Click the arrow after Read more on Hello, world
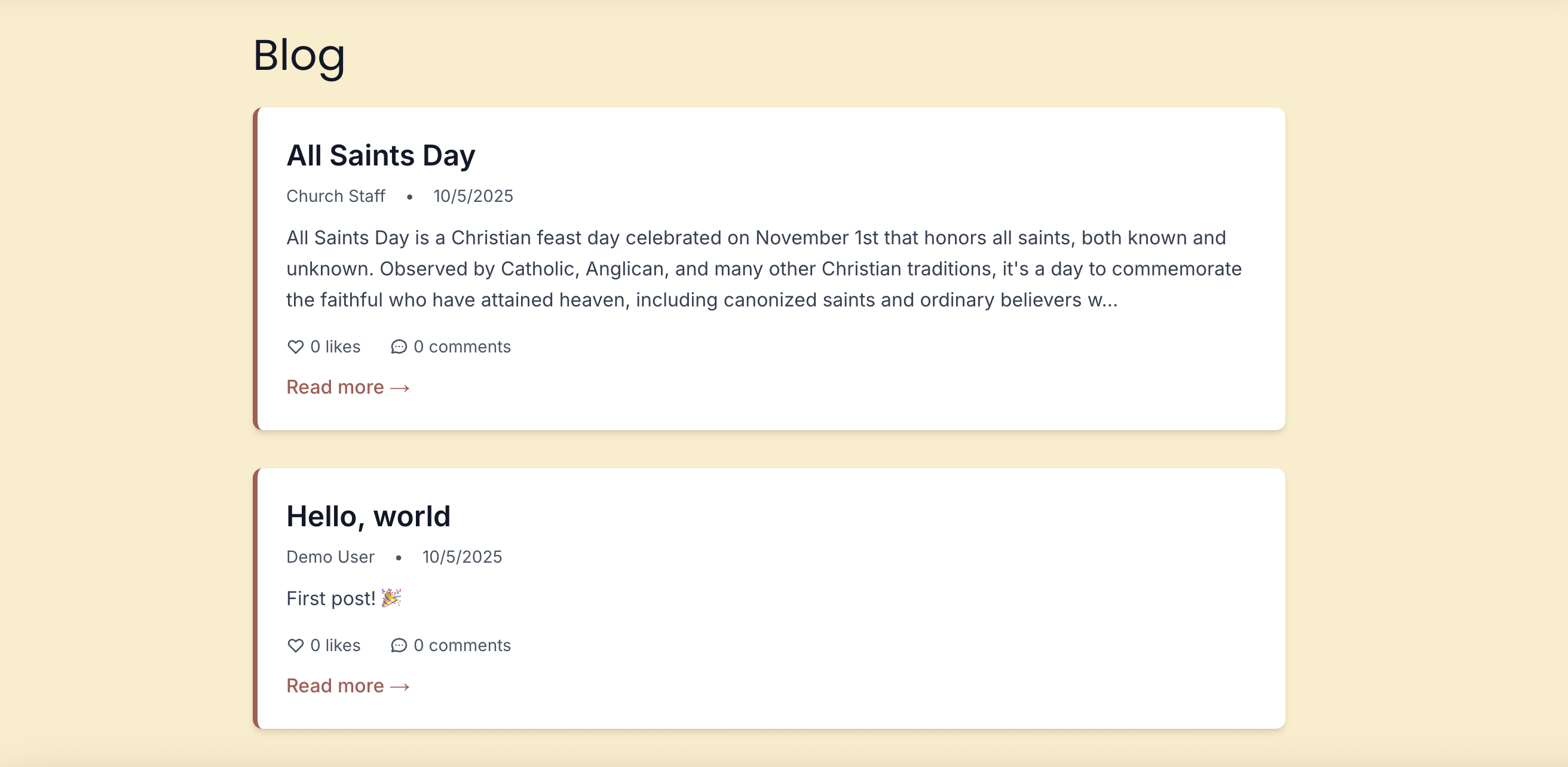Image resolution: width=1568 pixels, height=767 pixels. (400, 687)
